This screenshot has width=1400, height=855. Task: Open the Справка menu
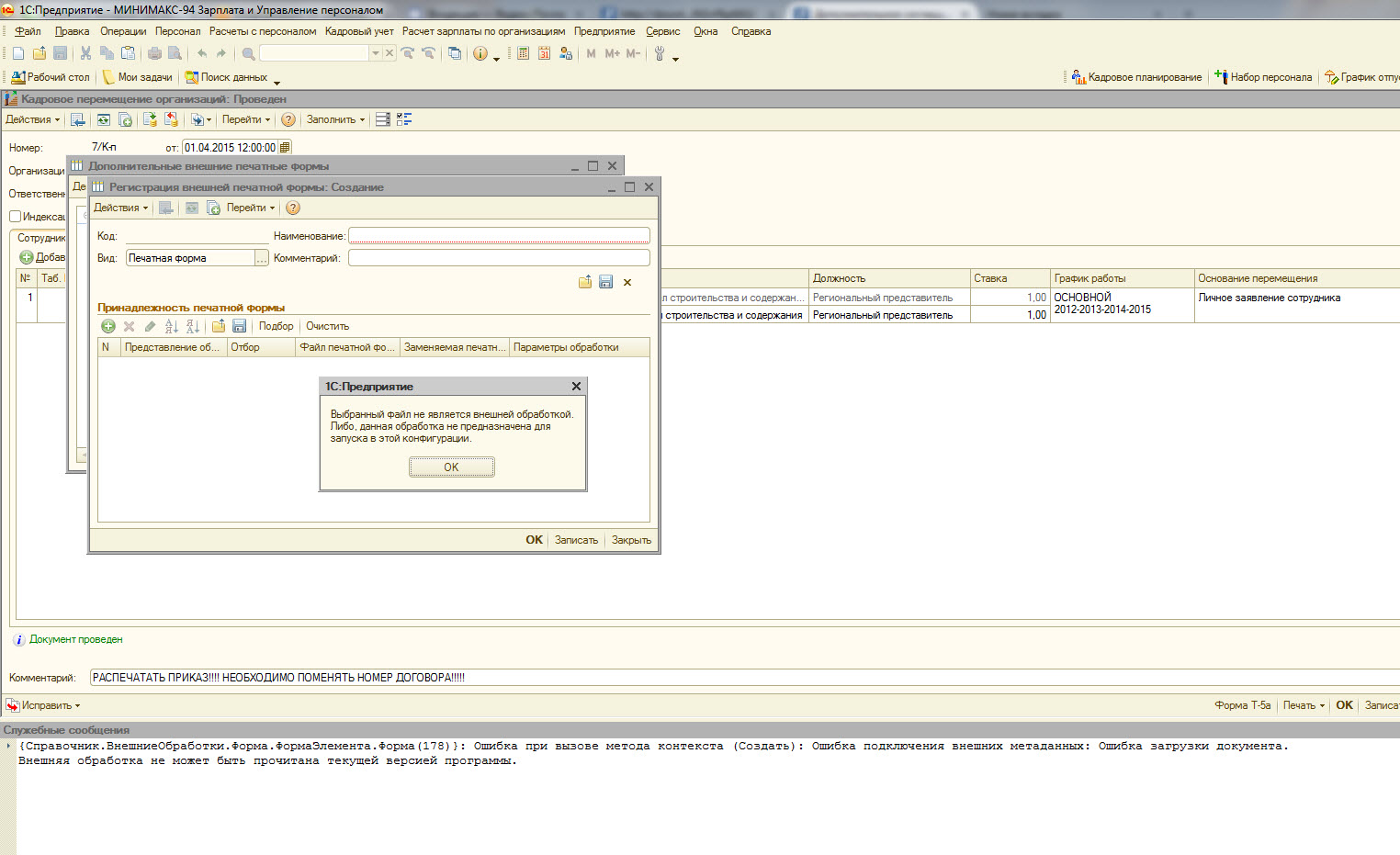[x=751, y=31]
